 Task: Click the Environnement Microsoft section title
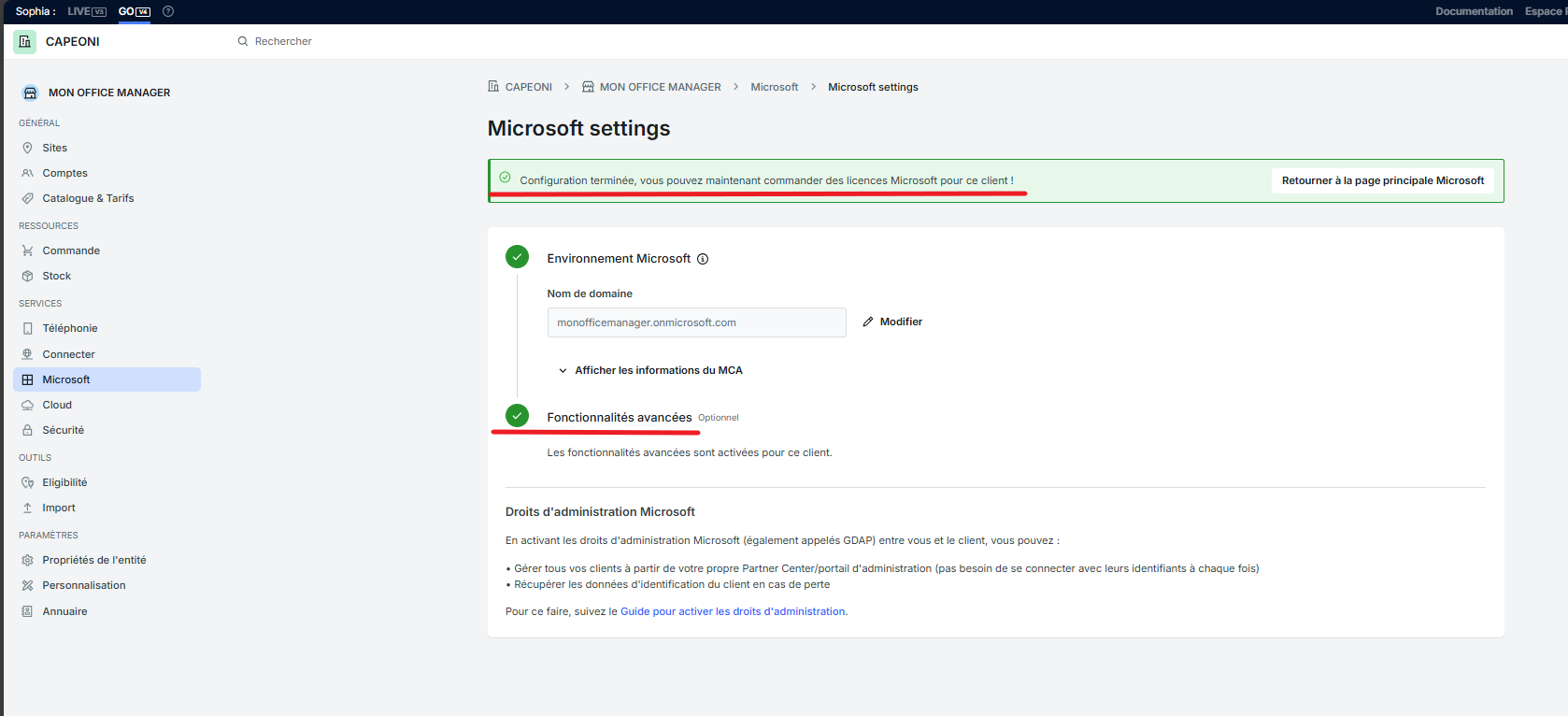(619, 259)
